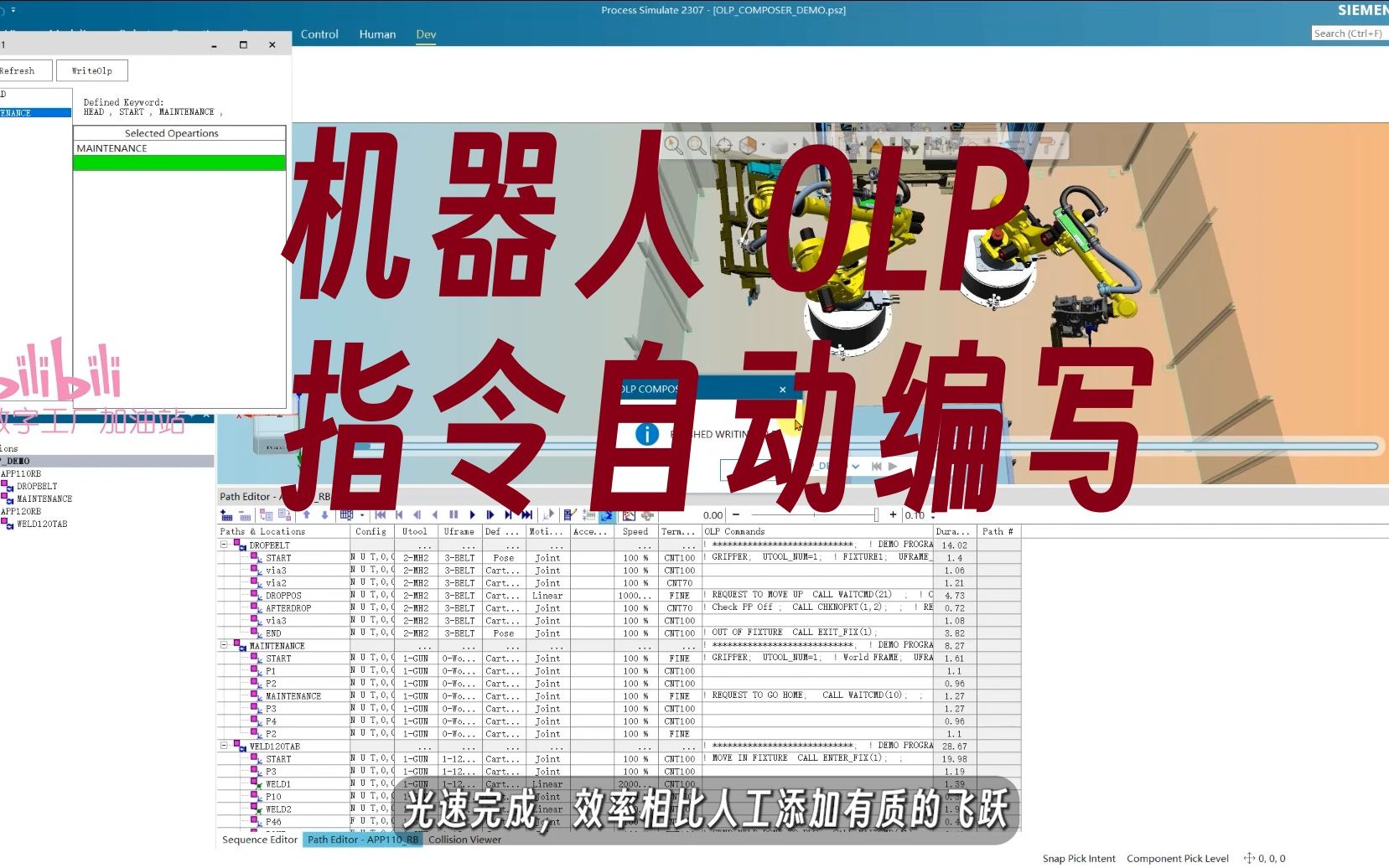
Task: Remove item from Path Editor icon
Action: click(245, 515)
